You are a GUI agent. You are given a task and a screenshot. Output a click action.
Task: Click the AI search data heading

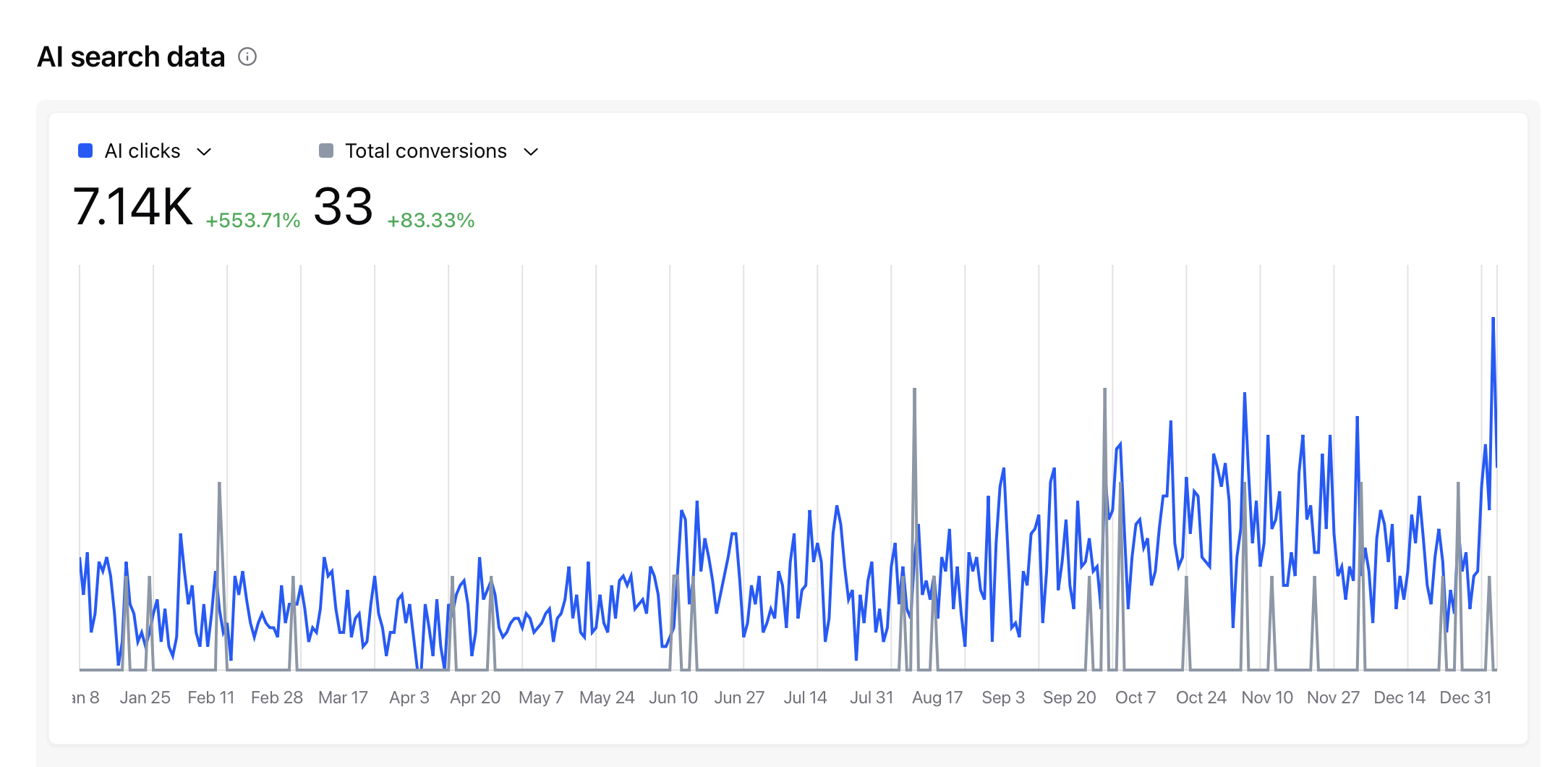[131, 56]
